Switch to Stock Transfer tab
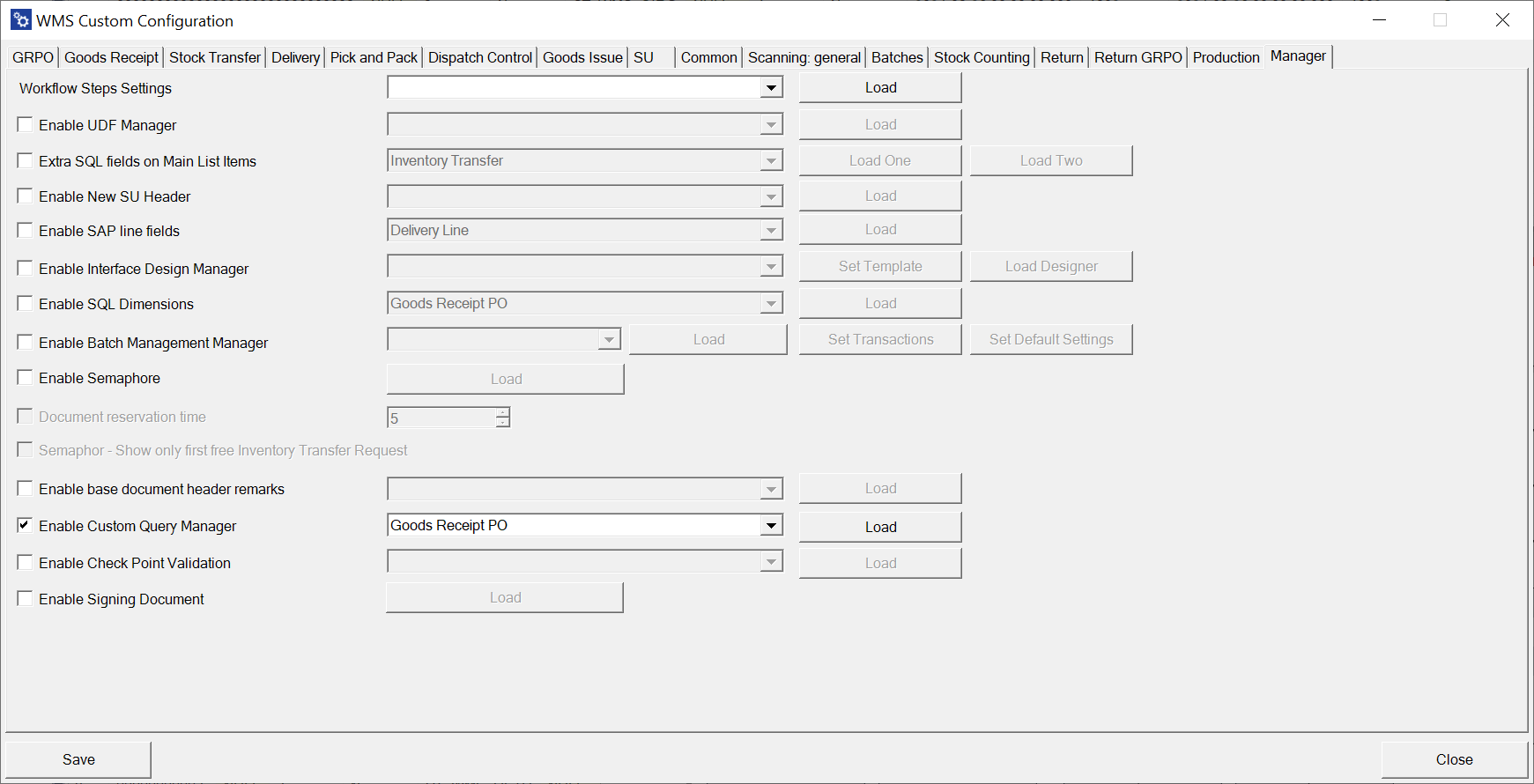This screenshot has height=784, width=1534. (215, 57)
